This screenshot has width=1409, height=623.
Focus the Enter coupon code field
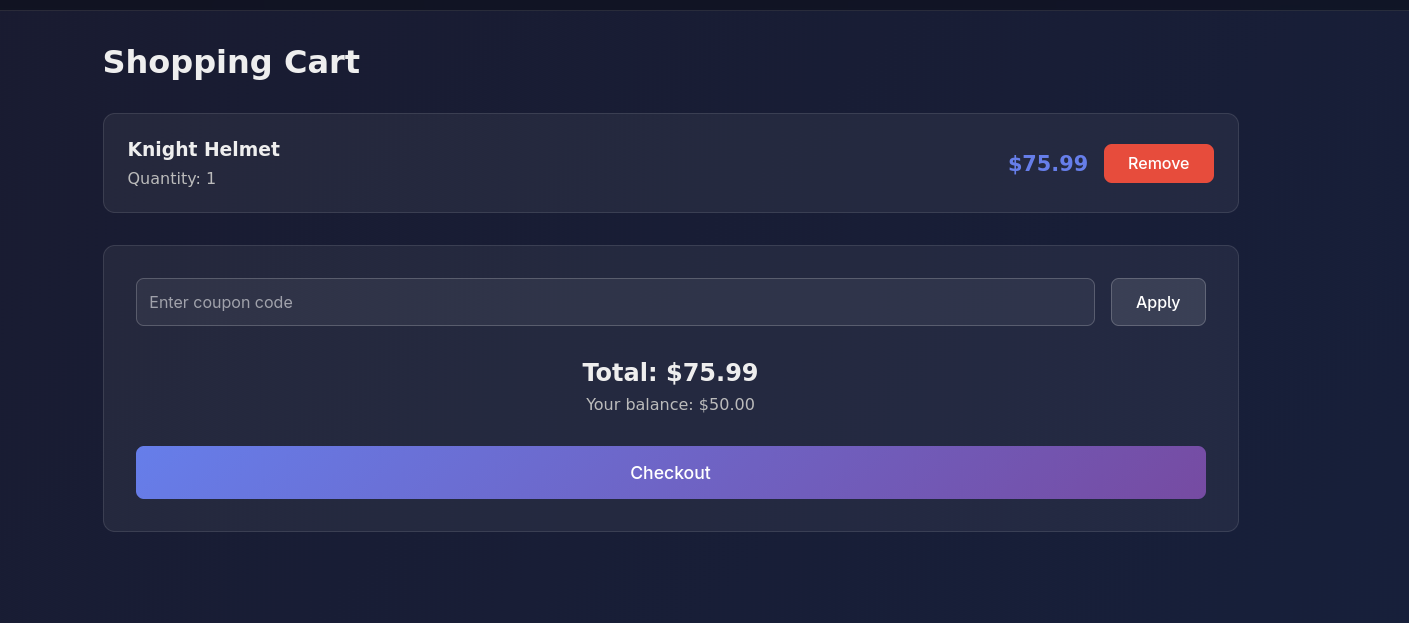615,302
